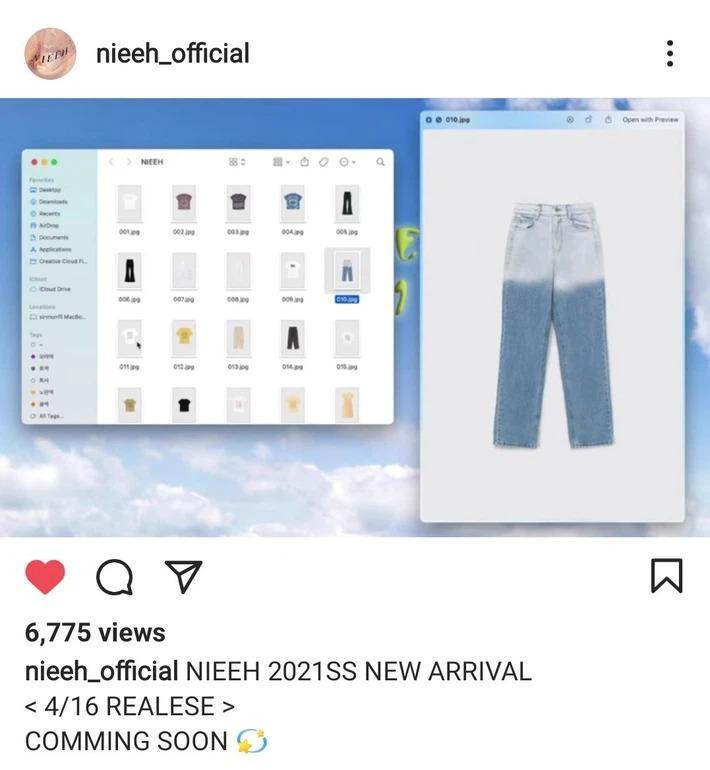Open the Finder group-by dropdown
The height and width of the screenshot is (770, 710).
(x=281, y=162)
